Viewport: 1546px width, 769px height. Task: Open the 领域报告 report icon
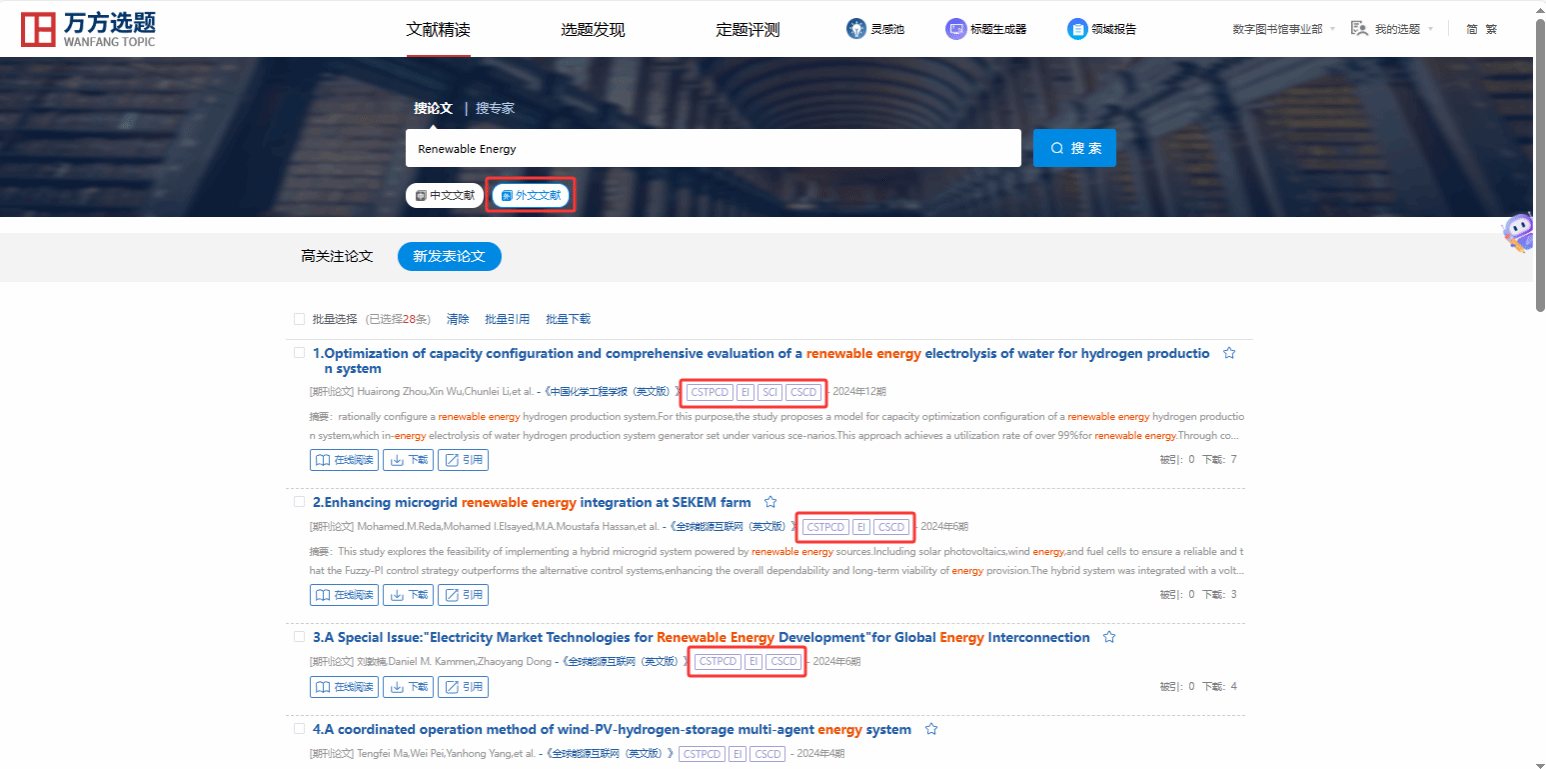click(x=1077, y=29)
